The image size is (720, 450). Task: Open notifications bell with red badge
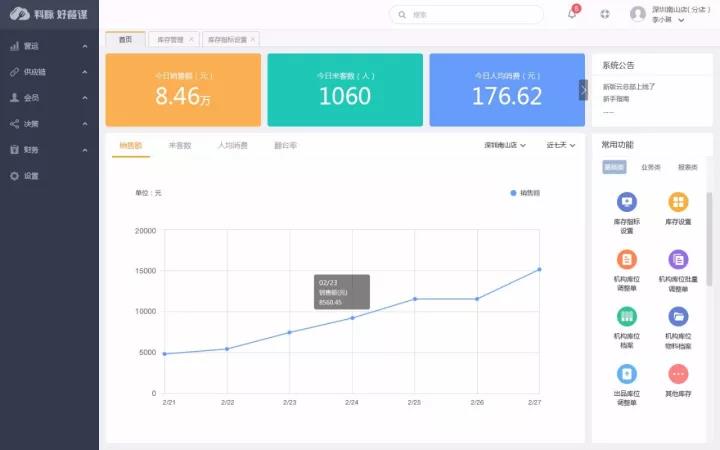[x=573, y=13]
